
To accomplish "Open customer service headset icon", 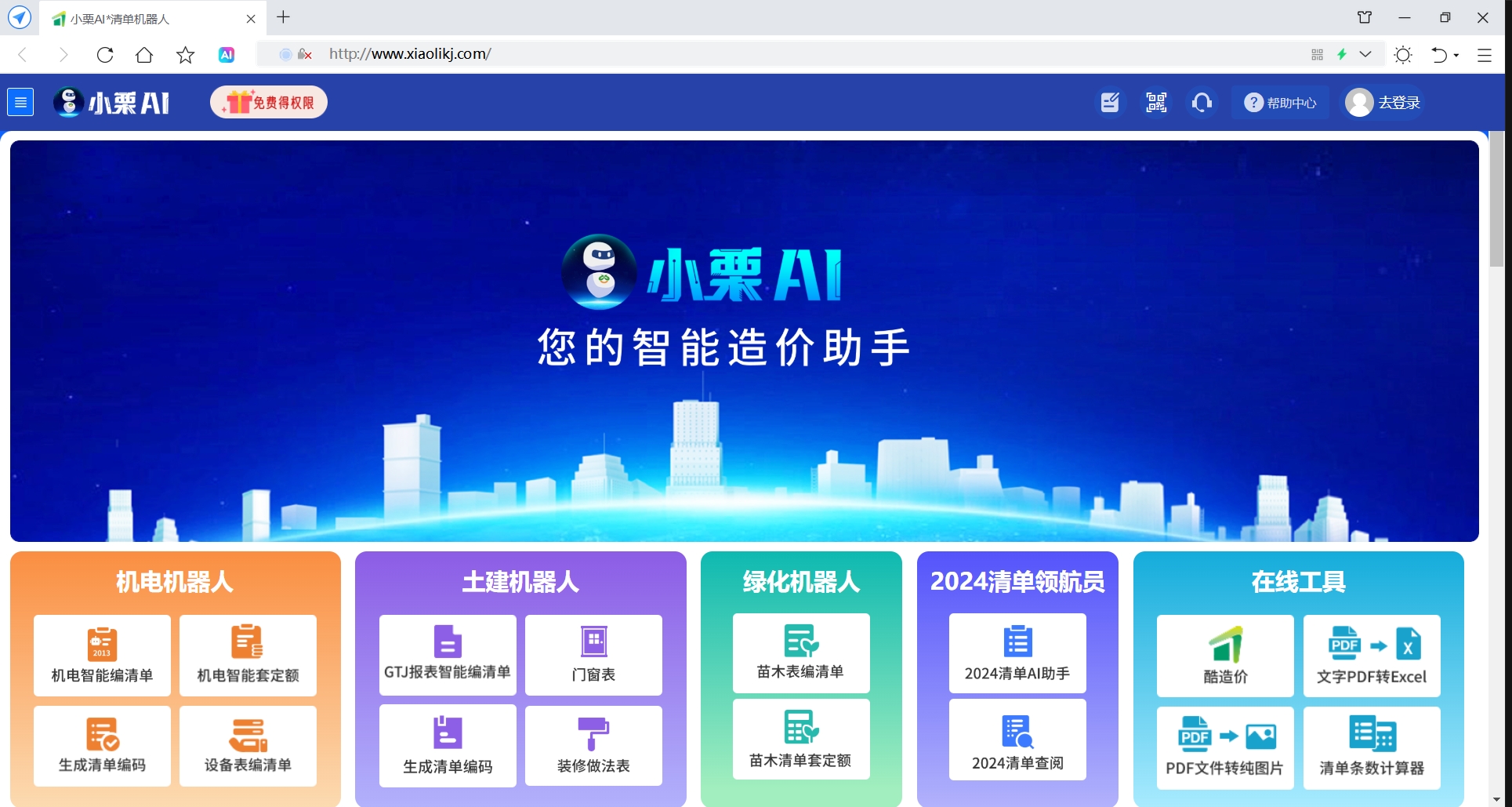I will pos(1202,103).
